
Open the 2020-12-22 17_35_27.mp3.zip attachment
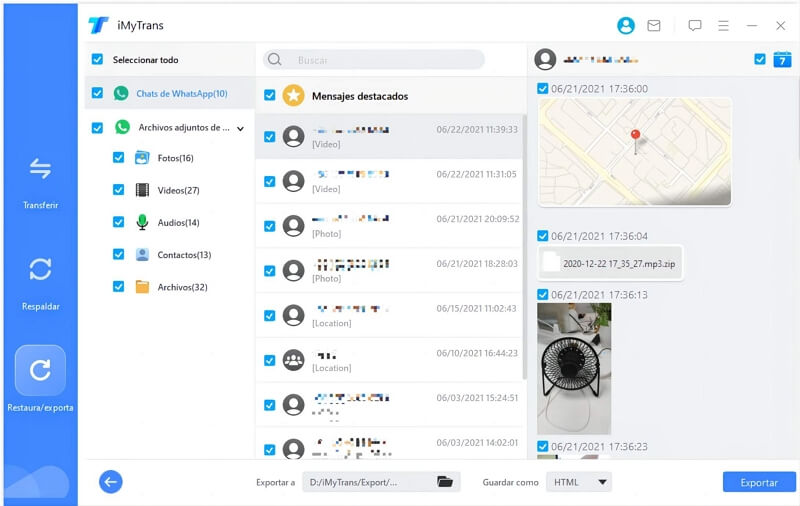pyautogui.click(x=610, y=263)
